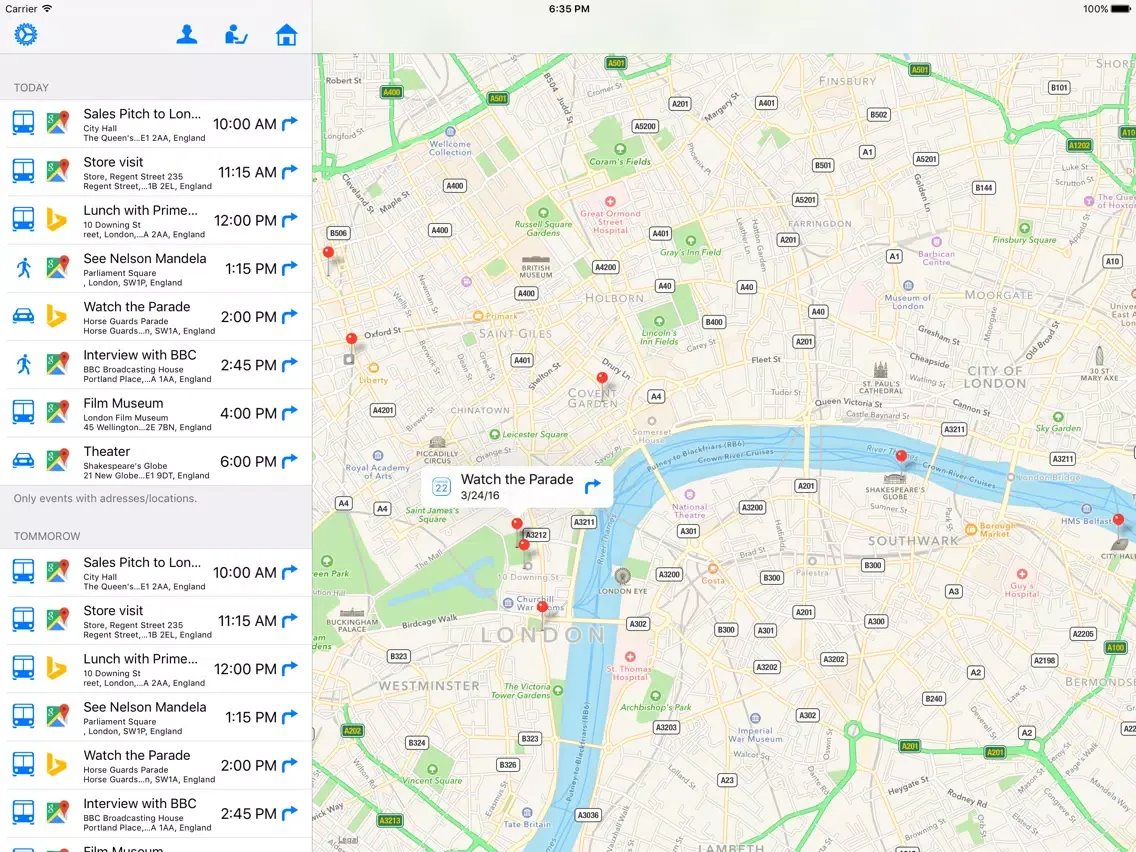Tap Google Maps icon for tomorrow's Interview with BBC
Screen dimensions: 1136x852
(57, 812)
